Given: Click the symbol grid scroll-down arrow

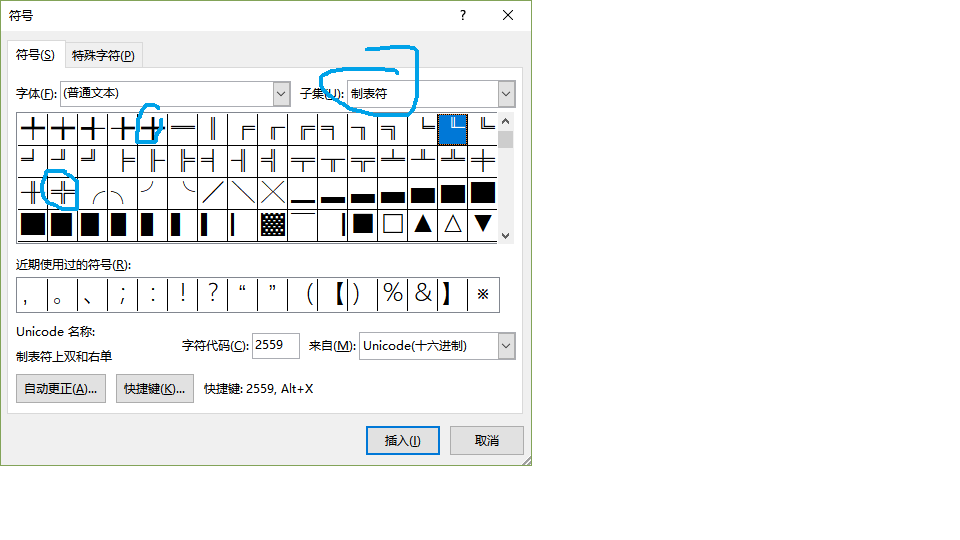Looking at the screenshot, I should click(505, 235).
